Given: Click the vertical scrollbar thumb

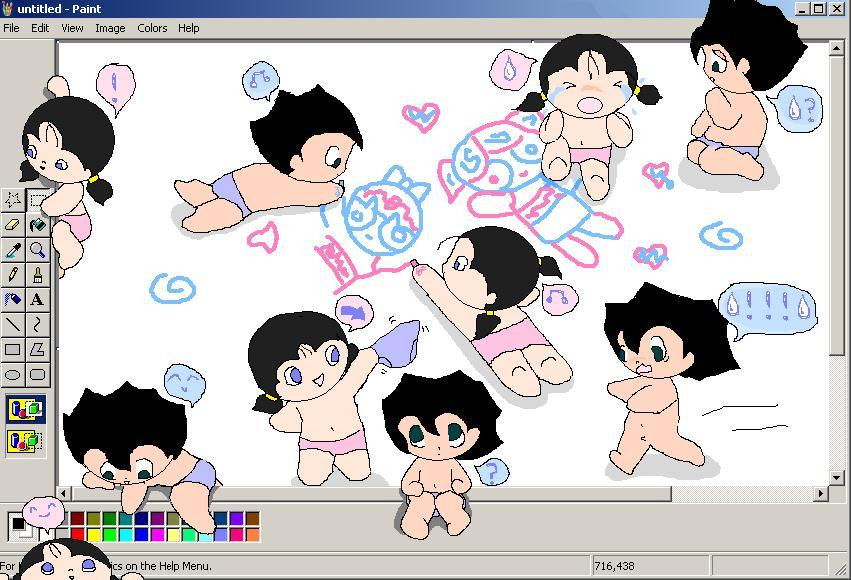Looking at the screenshot, I should (x=836, y=206).
